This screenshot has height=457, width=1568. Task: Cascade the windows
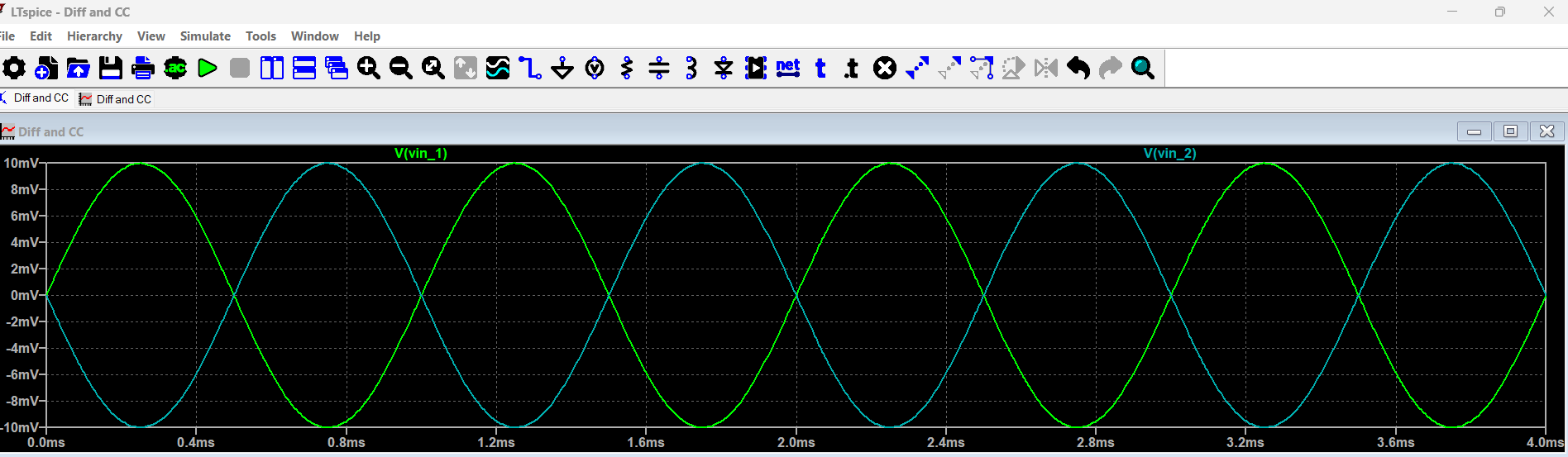pos(337,68)
